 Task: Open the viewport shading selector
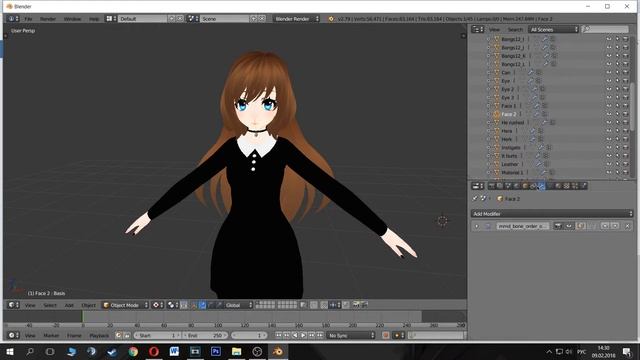point(157,305)
